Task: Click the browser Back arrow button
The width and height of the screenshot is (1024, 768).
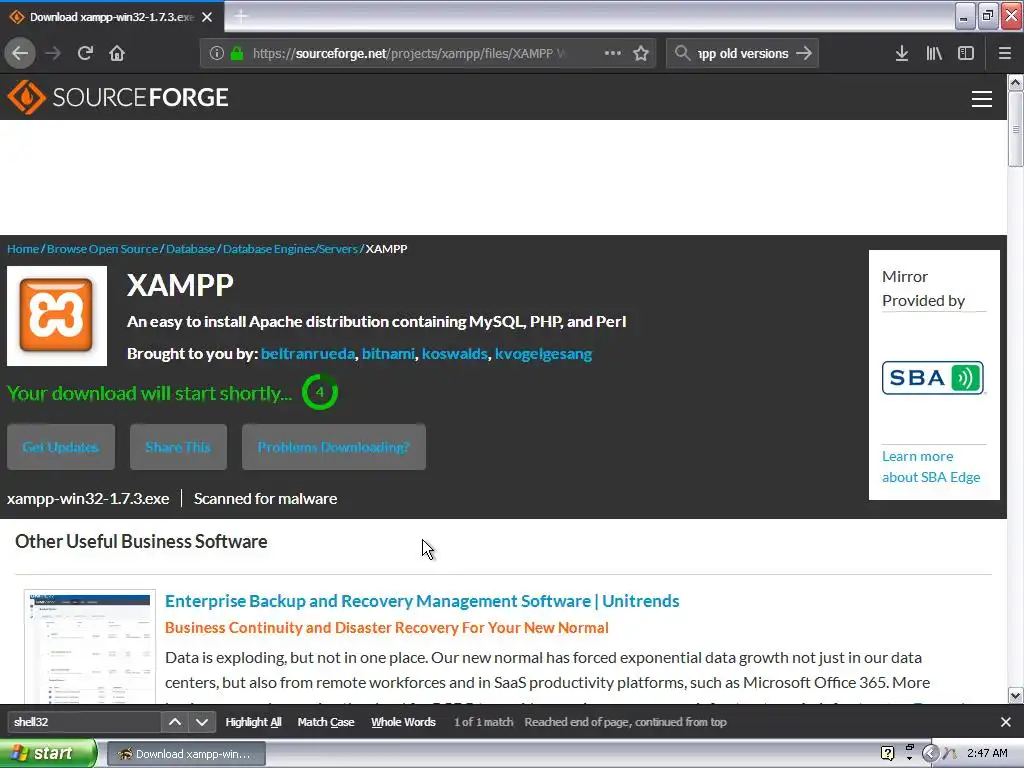Action: 20,53
